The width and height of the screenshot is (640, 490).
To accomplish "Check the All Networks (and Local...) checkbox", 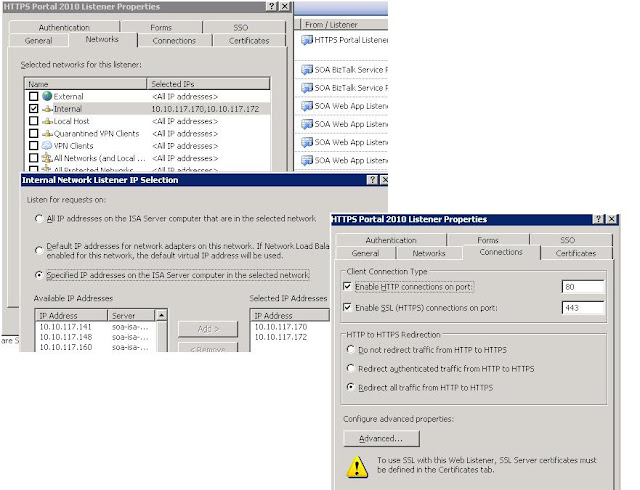I will click(x=34, y=158).
